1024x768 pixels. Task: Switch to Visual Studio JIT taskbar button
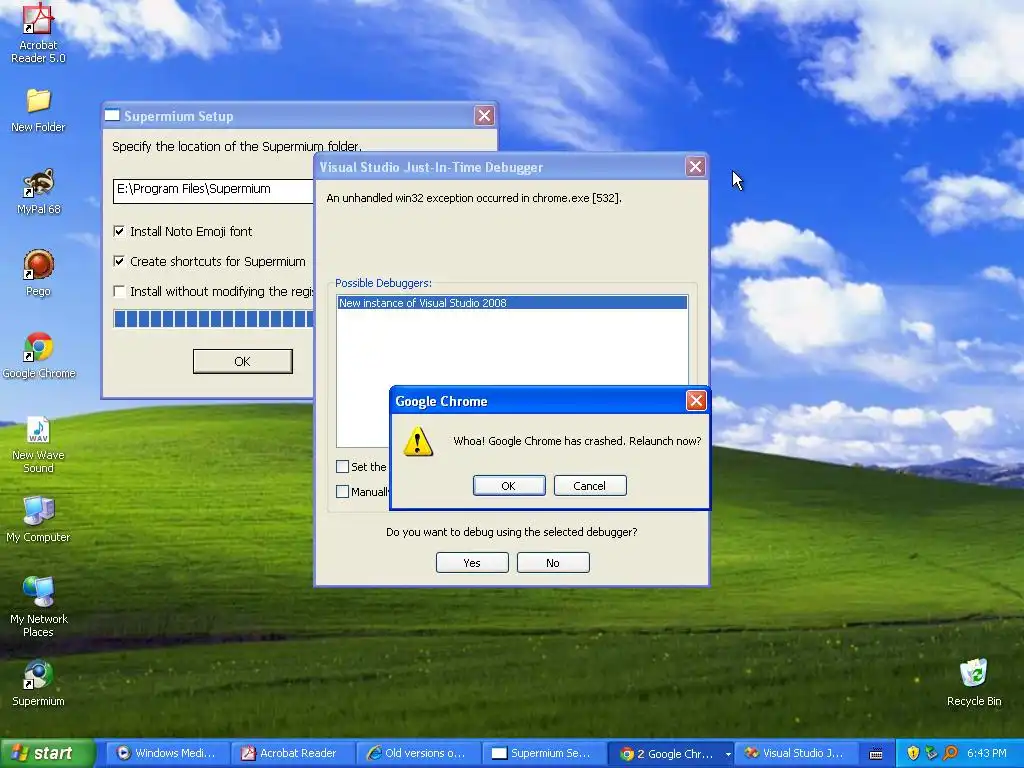797,753
